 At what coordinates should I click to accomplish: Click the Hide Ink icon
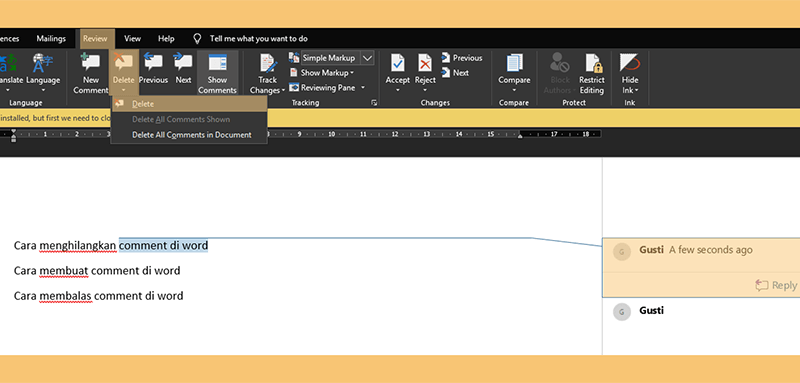(x=630, y=63)
